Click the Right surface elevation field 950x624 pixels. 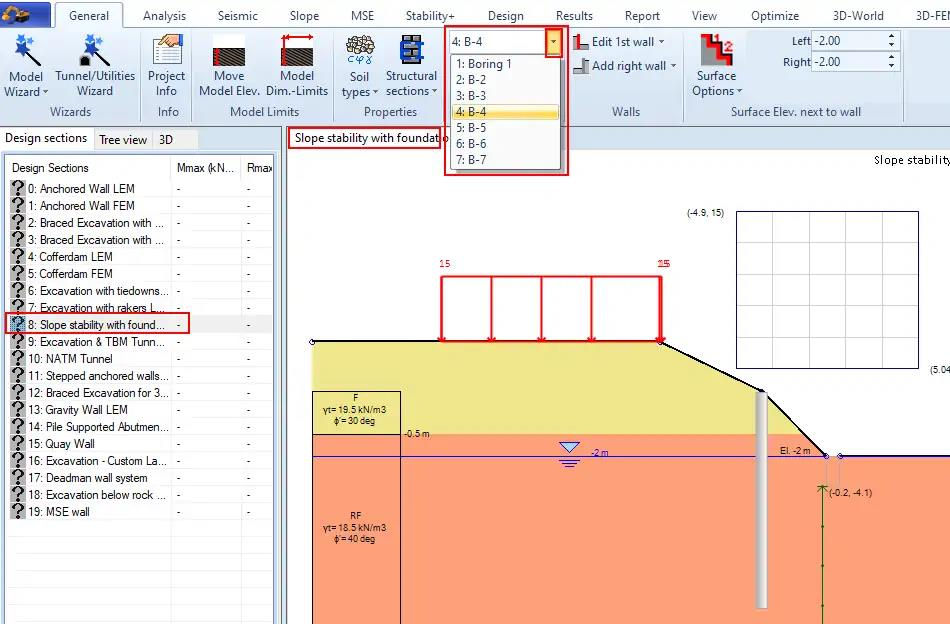pyautogui.click(x=848, y=62)
